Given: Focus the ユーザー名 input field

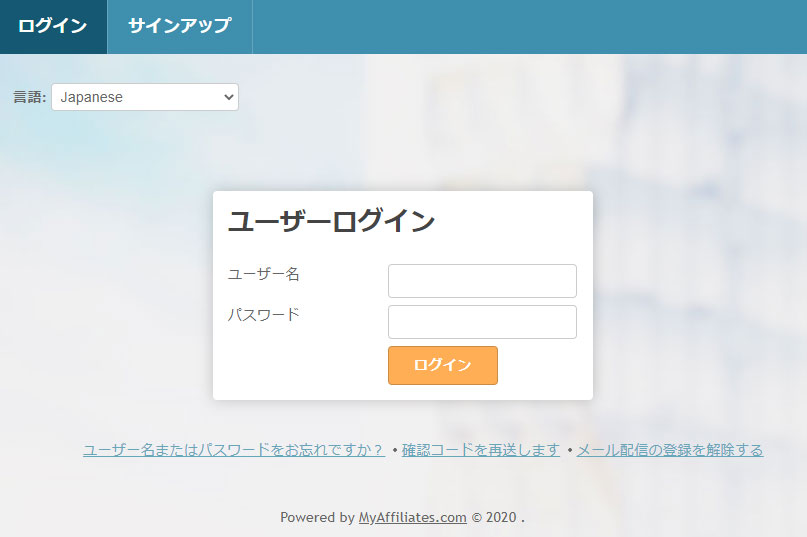Looking at the screenshot, I should click(482, 281).
